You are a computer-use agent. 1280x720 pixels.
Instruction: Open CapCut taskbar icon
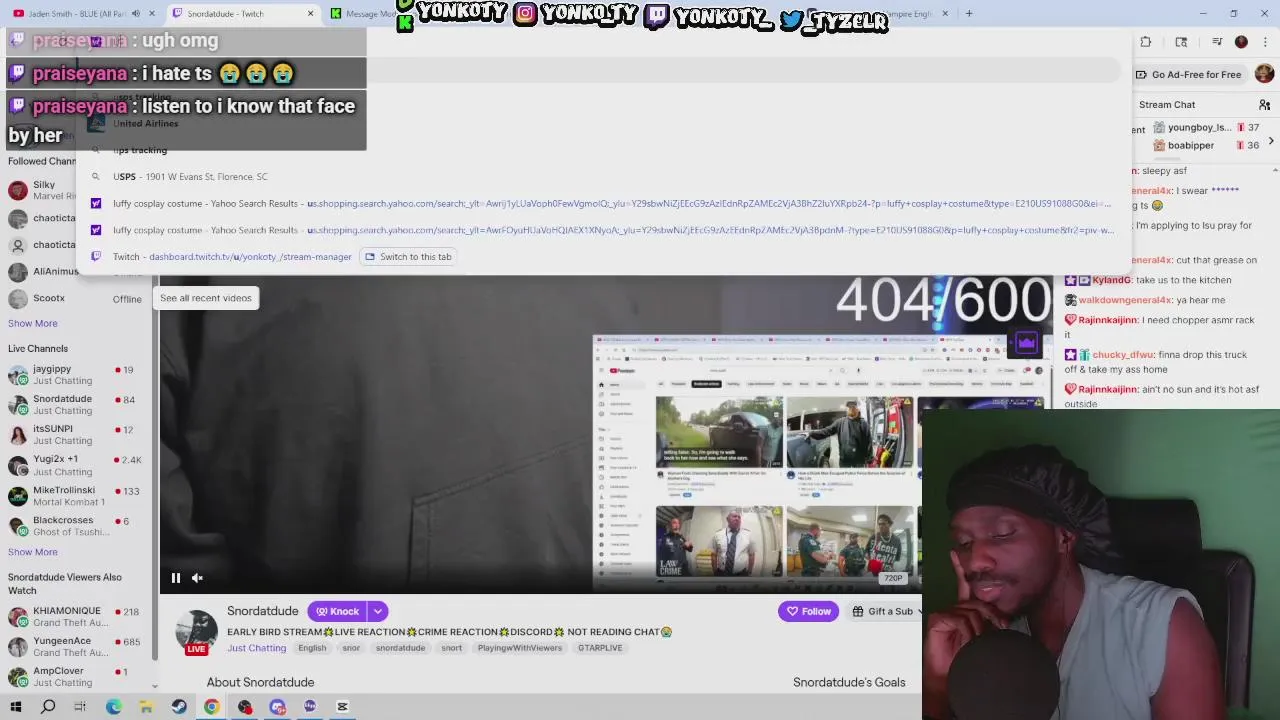tap(342, 707)
